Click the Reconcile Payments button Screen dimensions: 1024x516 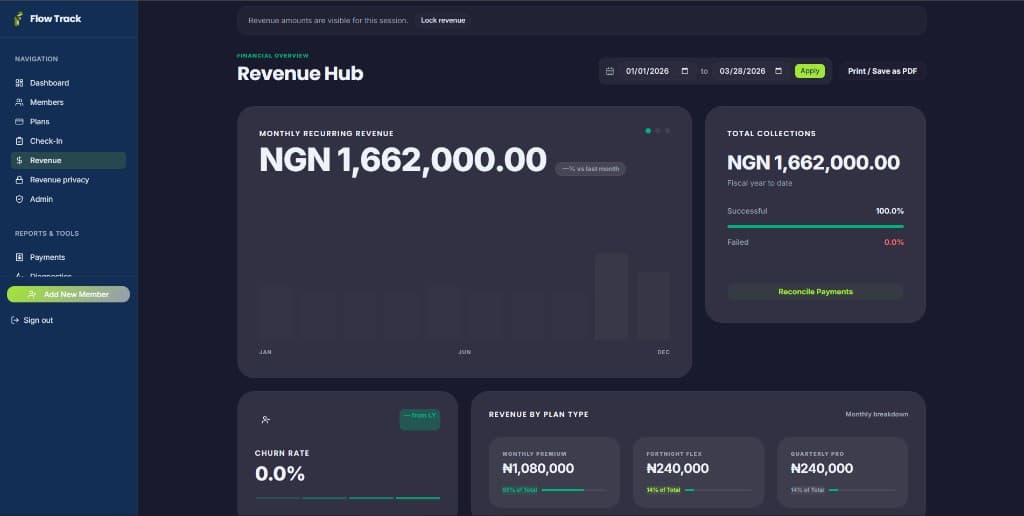[815, 292]
